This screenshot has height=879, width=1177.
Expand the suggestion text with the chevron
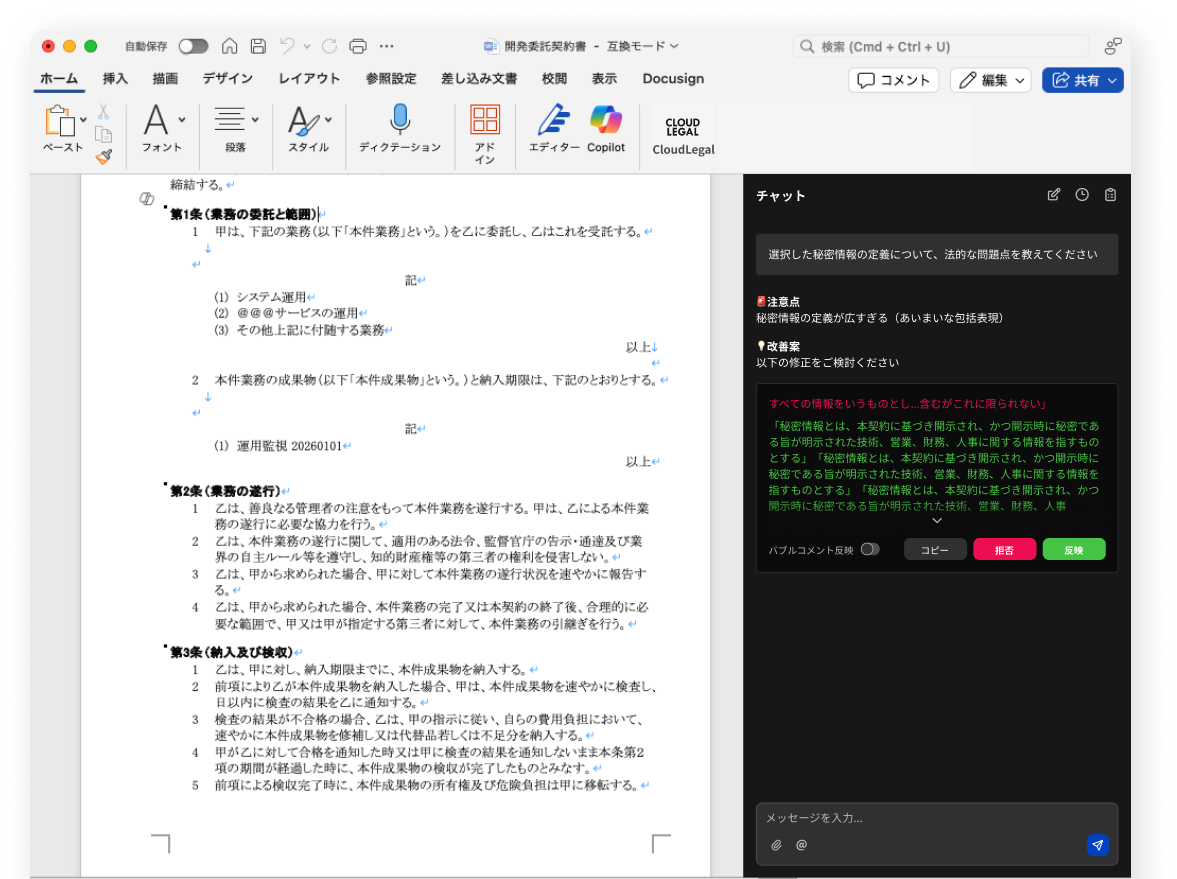pyautogui.click(x=937, y=521)
